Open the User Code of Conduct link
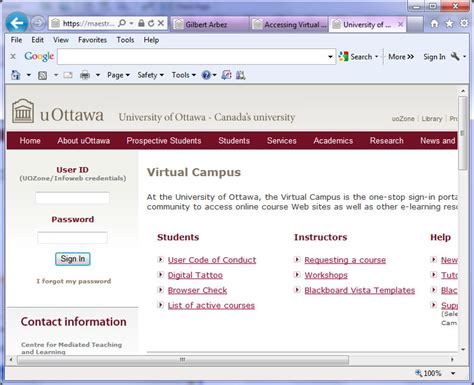The height and width of the screenshot is (385, 474). (x=212, y=260)
